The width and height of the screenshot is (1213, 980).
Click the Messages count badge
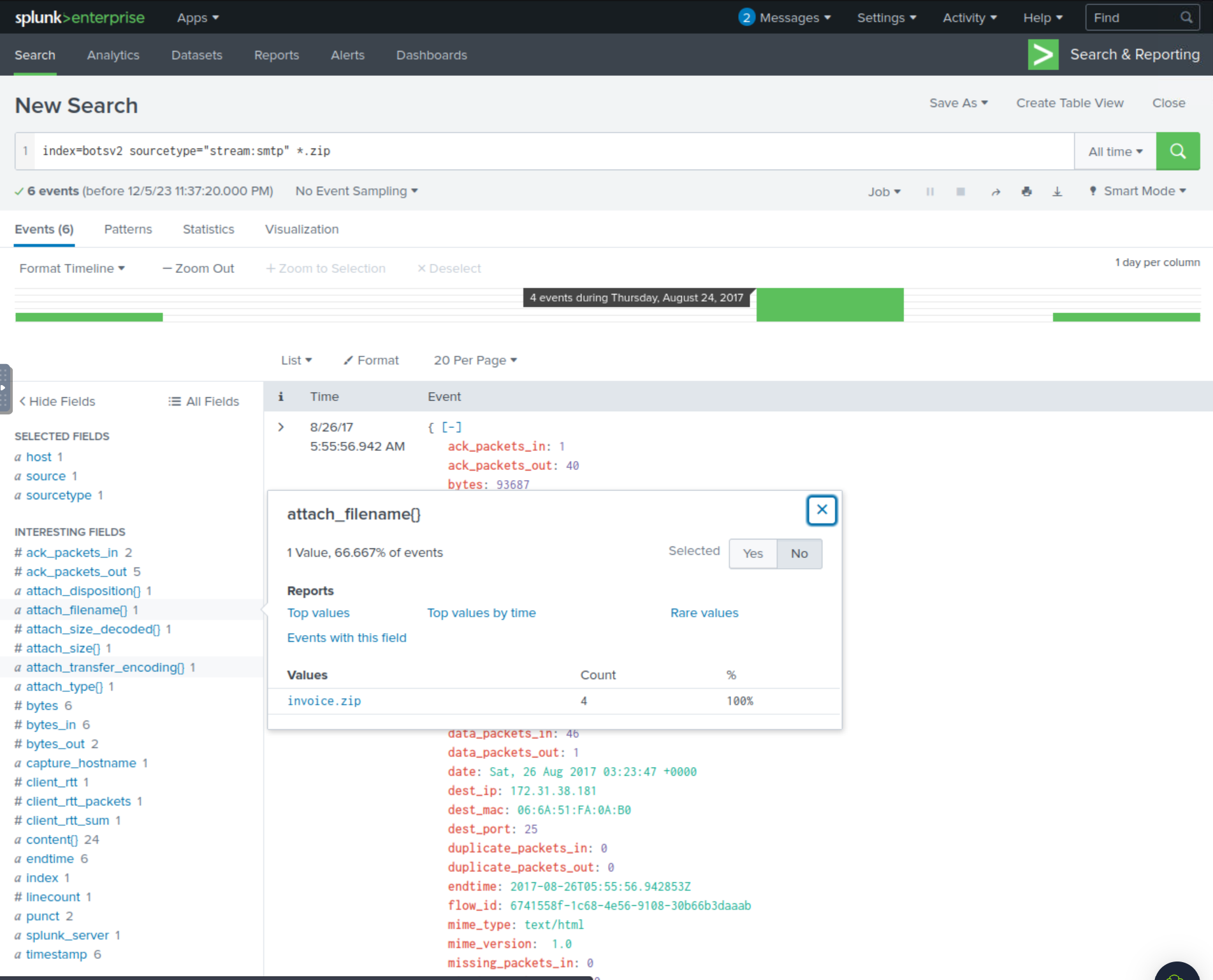point(746,17)
